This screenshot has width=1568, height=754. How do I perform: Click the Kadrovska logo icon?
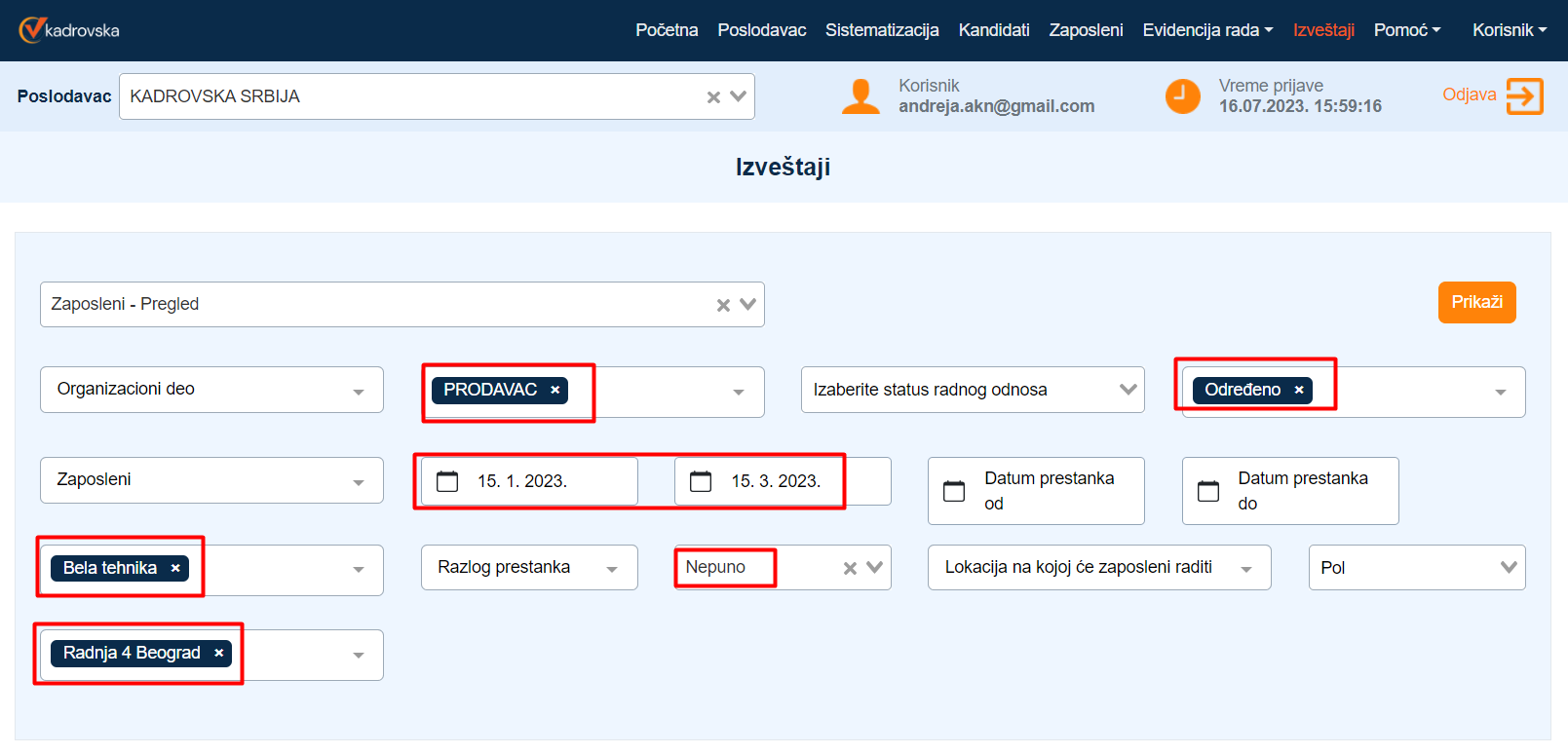32,30
